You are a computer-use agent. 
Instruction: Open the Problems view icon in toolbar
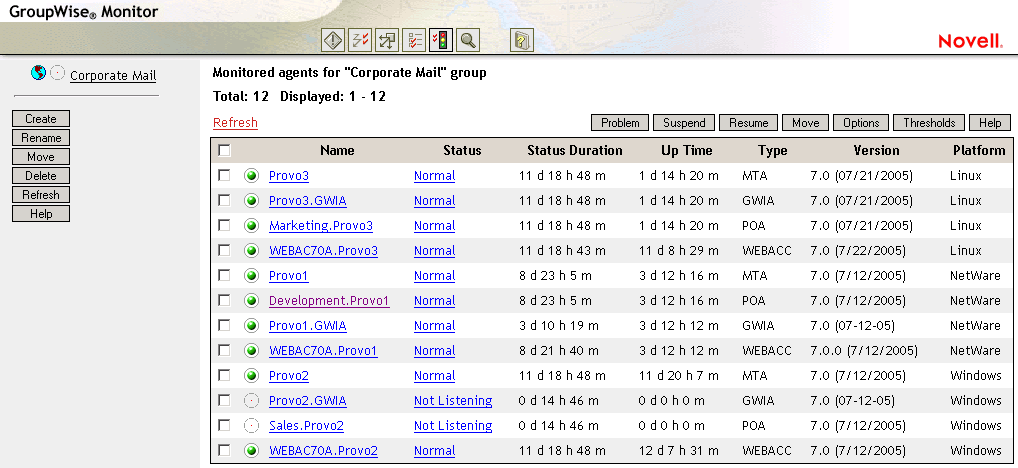(x=332, y=40)
